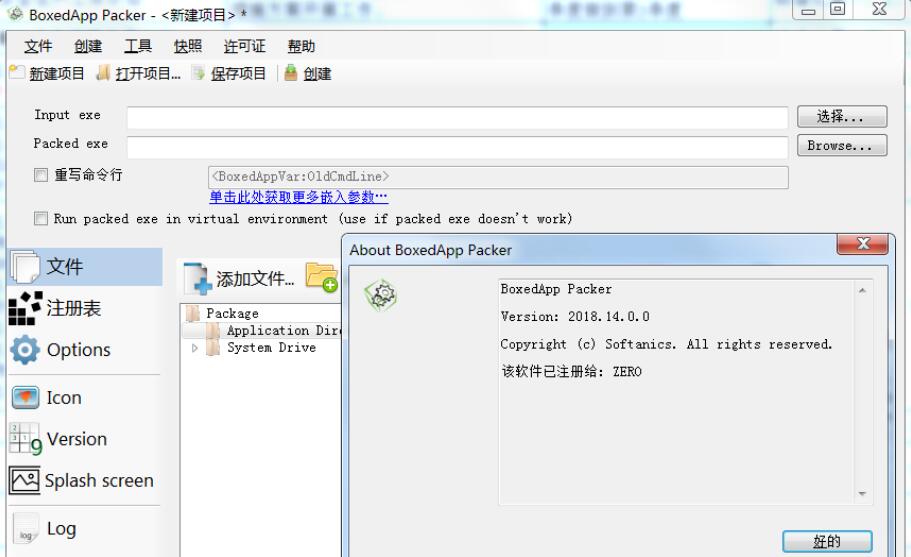The image size is (911, 557).
Task: Click the scroll down arrow in About text box
Action: click(862, 494)
